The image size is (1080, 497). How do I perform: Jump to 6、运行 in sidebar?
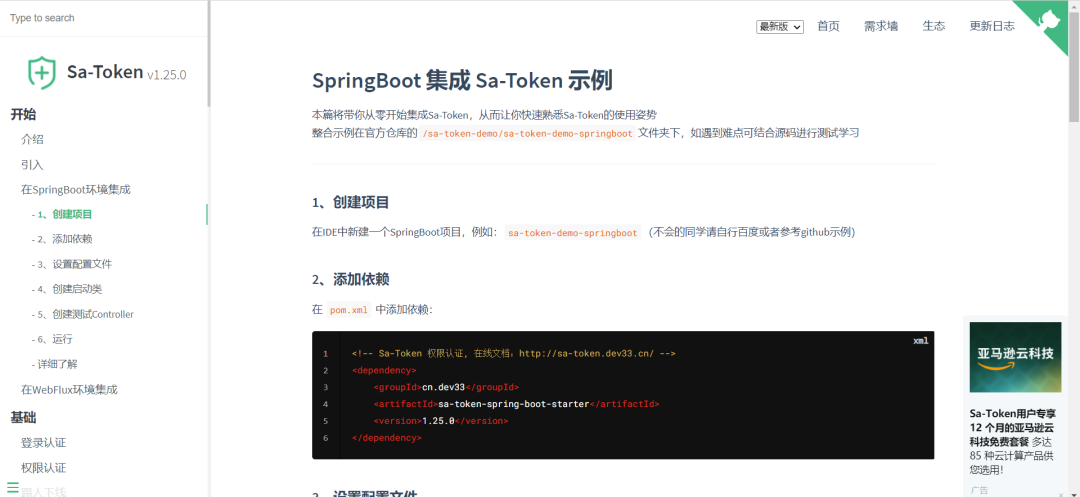click(52, 339)
